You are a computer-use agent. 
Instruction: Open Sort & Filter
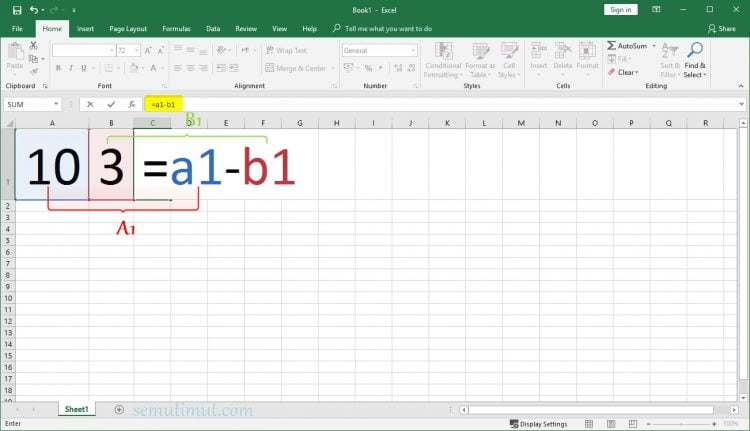click(x=670, y=60)
